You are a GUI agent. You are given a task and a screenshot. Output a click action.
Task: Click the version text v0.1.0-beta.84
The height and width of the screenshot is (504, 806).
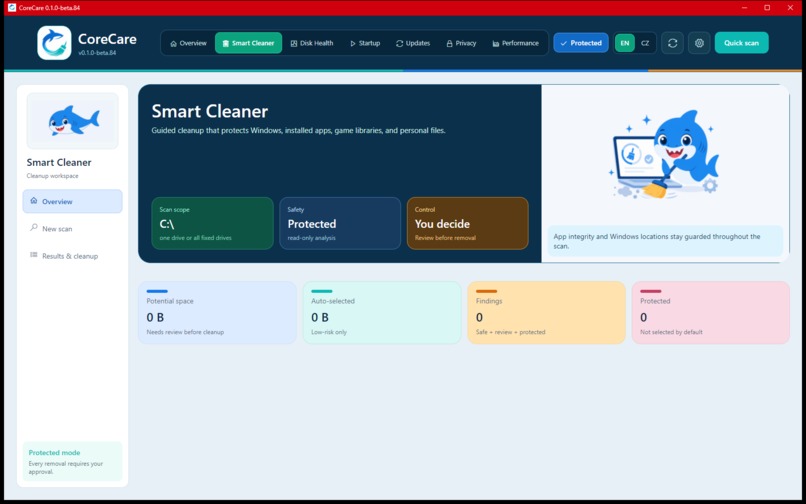click(x=97, y=53)
